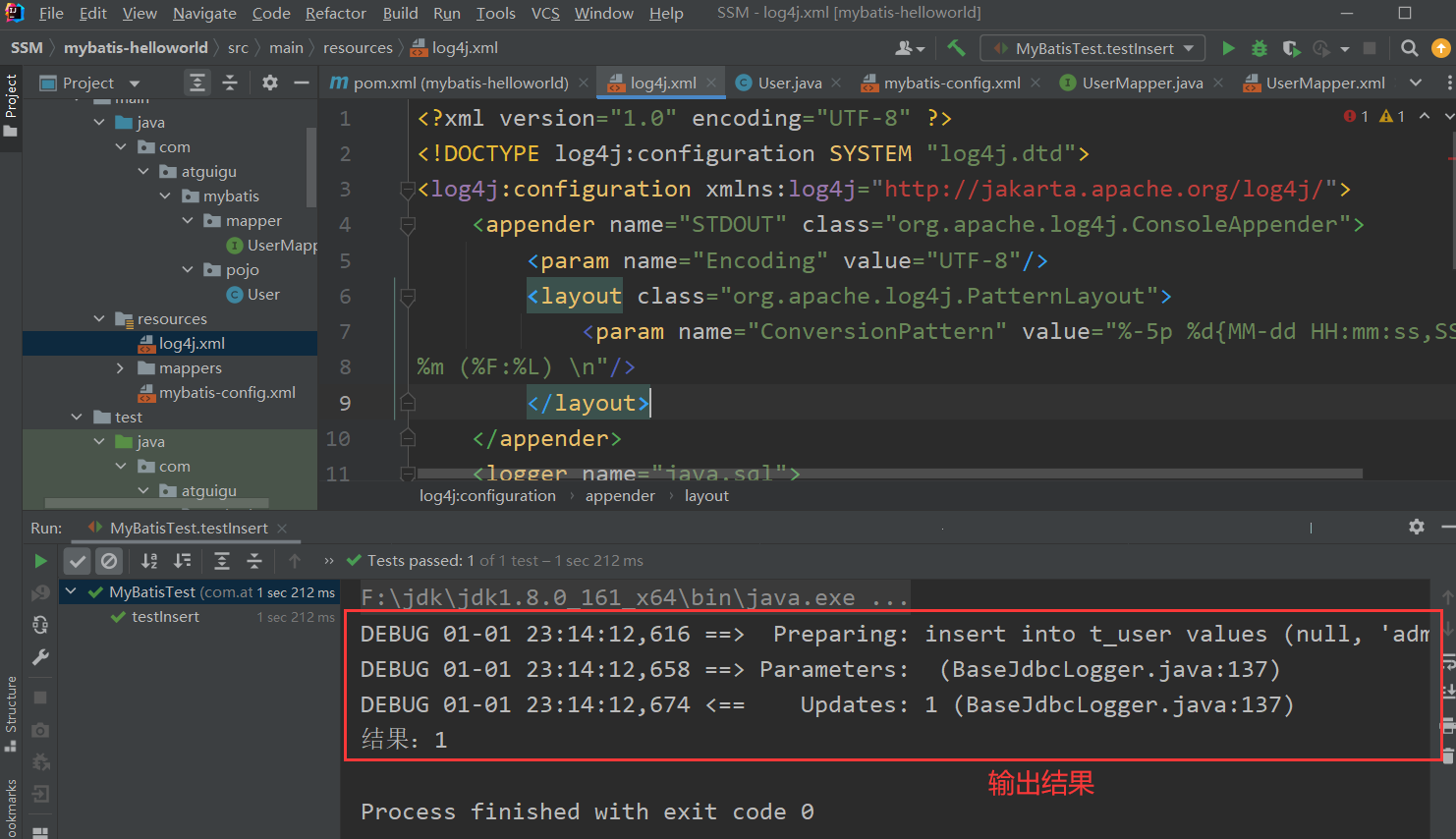Collapse the pojo package

(188, 269)
